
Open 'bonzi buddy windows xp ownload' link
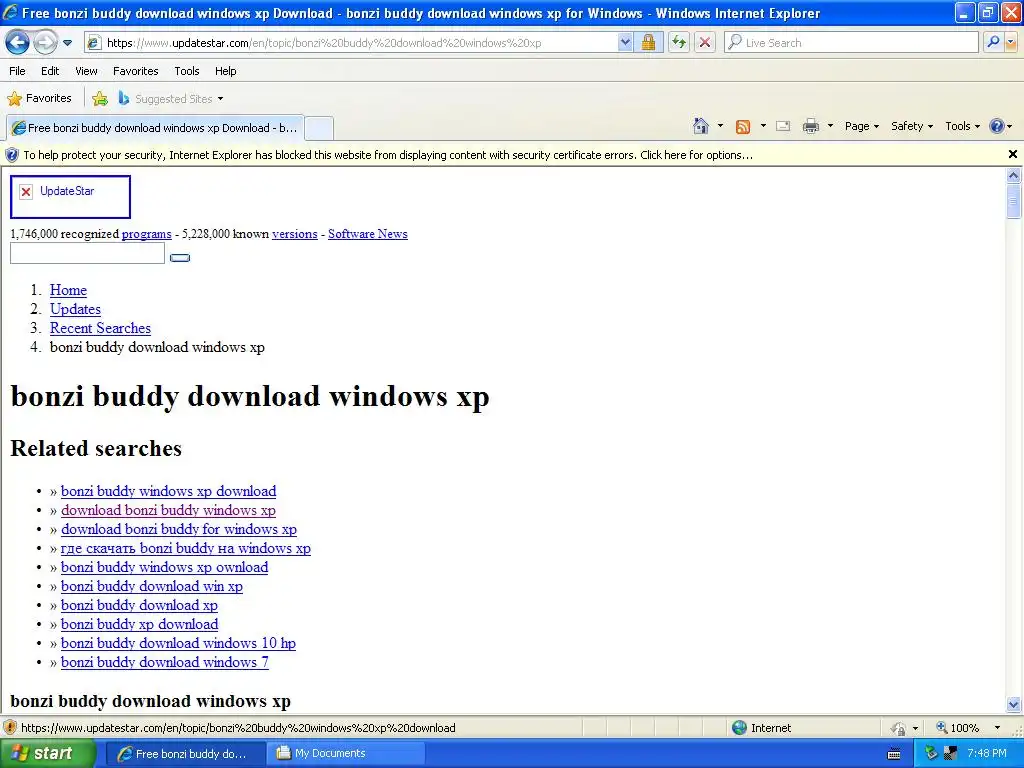point(165,567)
